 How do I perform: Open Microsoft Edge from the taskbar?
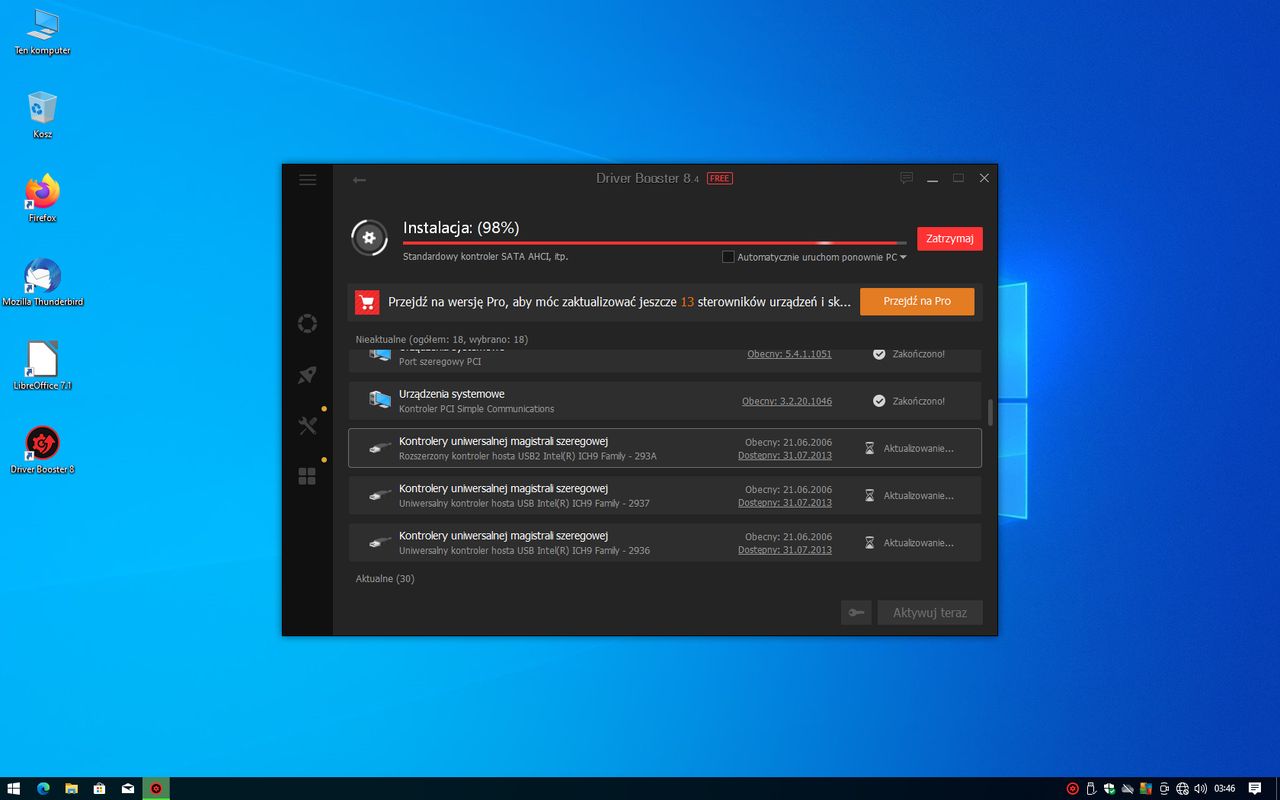click(43, 788)
